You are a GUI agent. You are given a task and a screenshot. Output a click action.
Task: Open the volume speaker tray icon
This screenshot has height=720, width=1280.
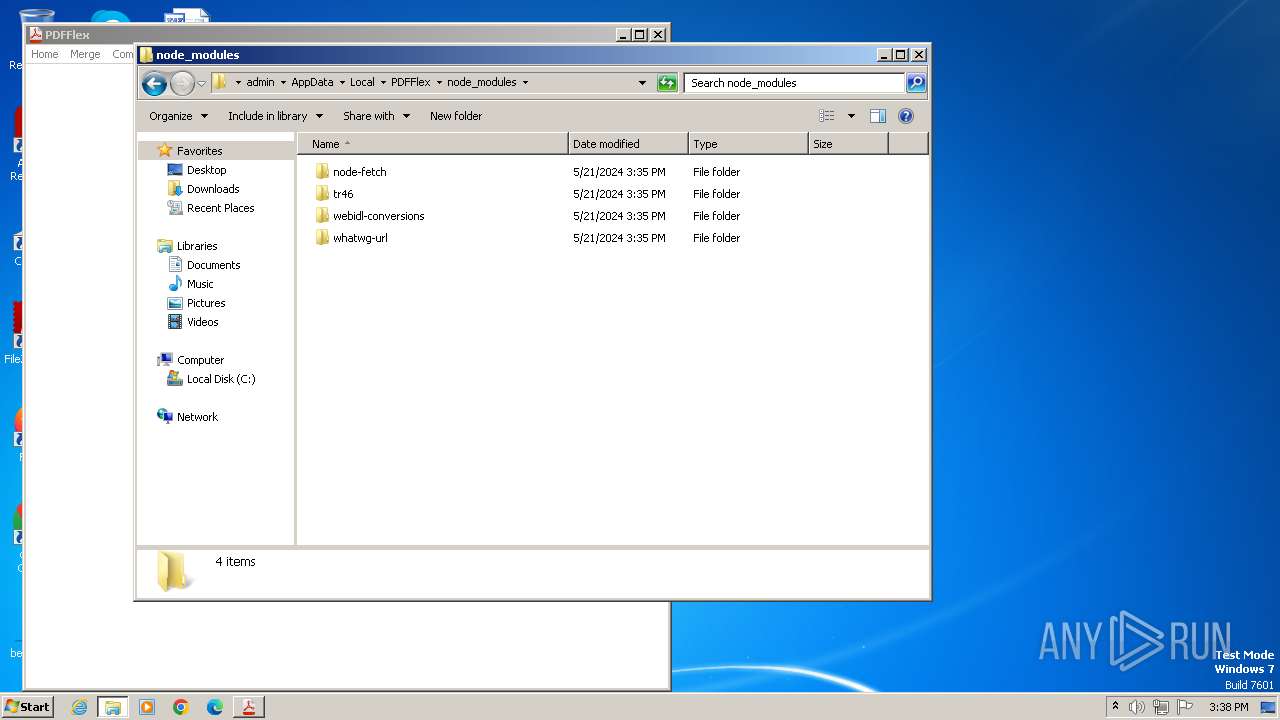pos(1137,707)
